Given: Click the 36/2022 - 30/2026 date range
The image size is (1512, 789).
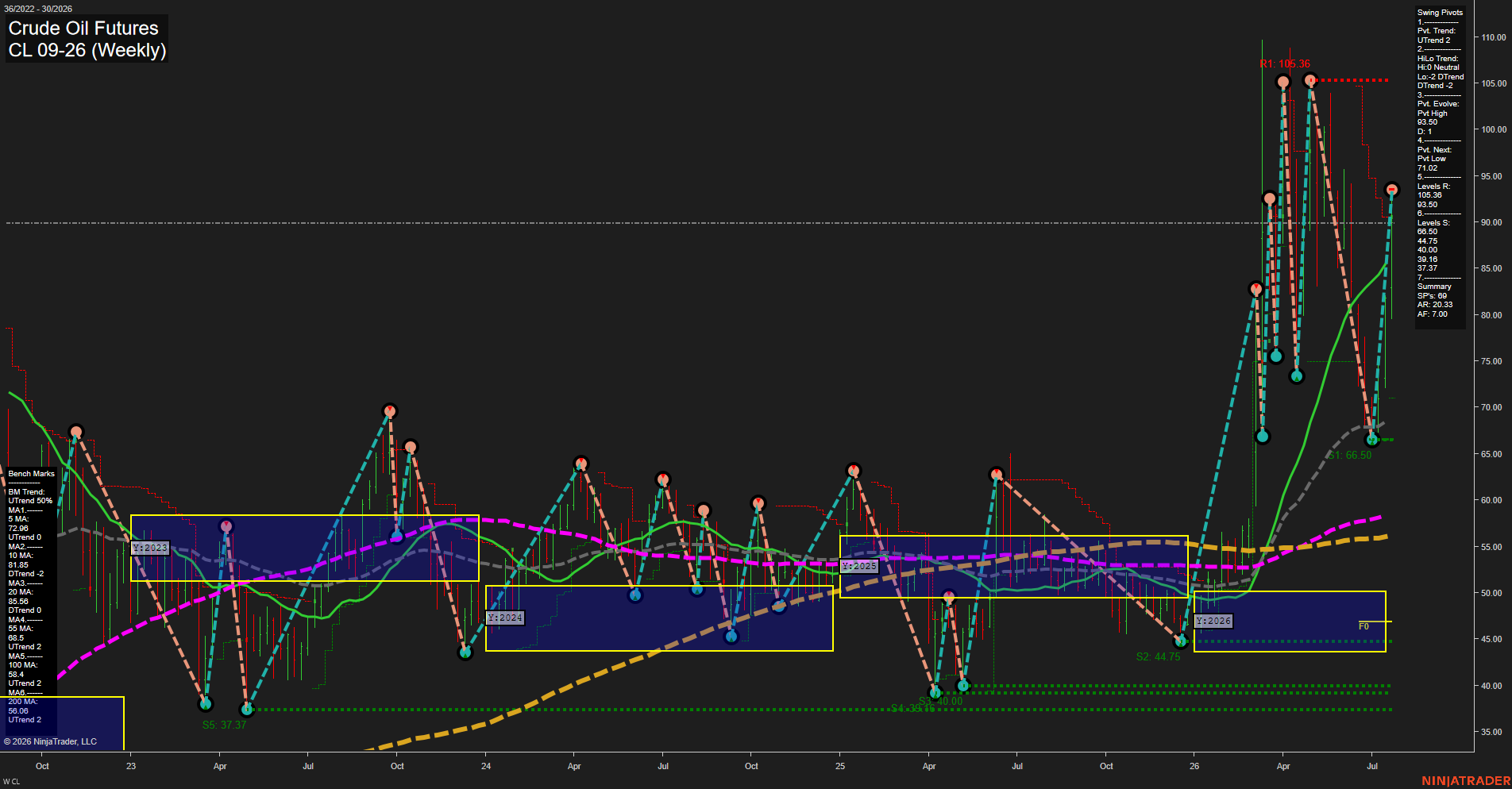Looking at the screenshot, I should click(38, 9).
